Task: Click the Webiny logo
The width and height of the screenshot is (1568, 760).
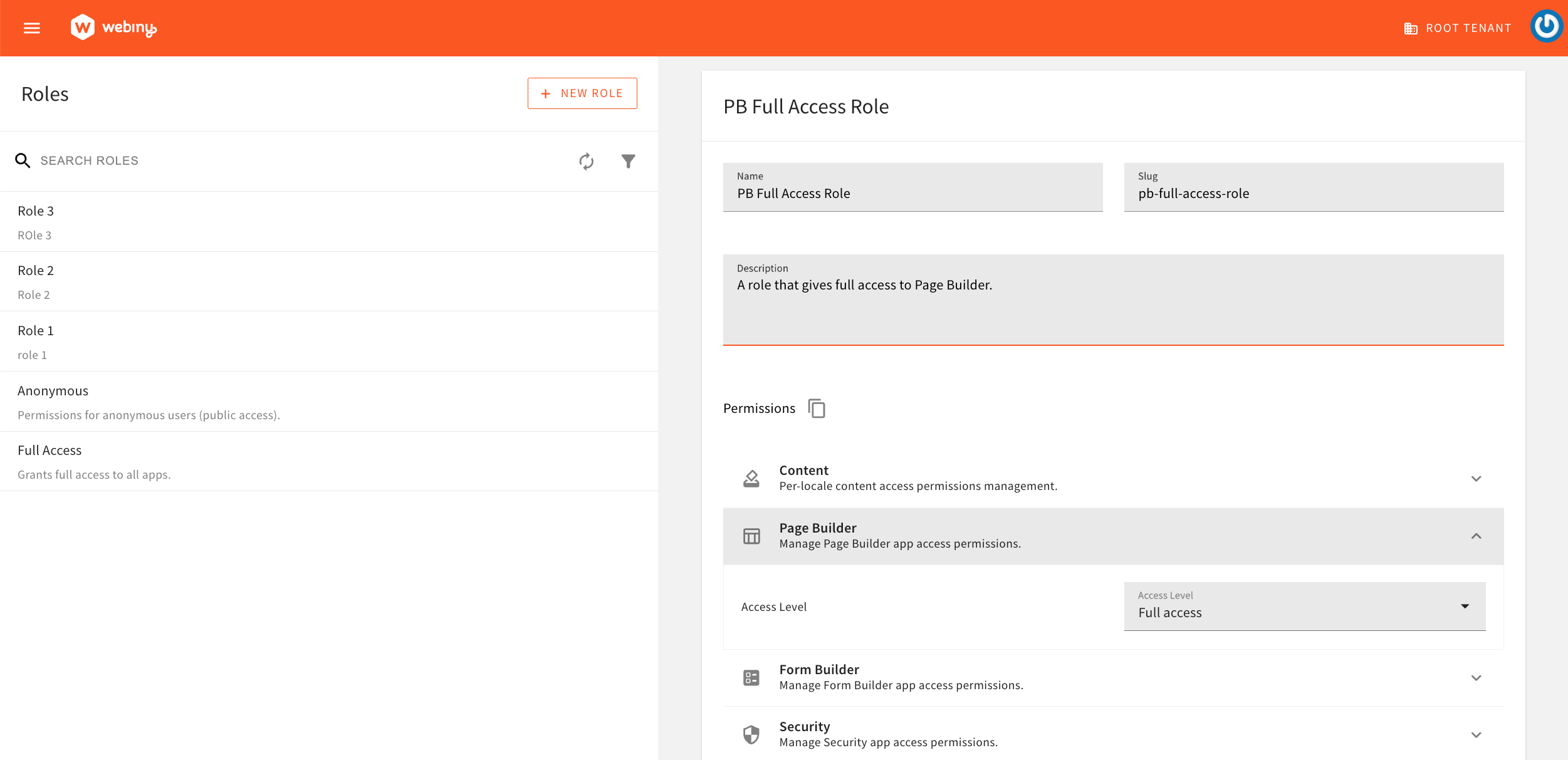Action: coord(114,28)
